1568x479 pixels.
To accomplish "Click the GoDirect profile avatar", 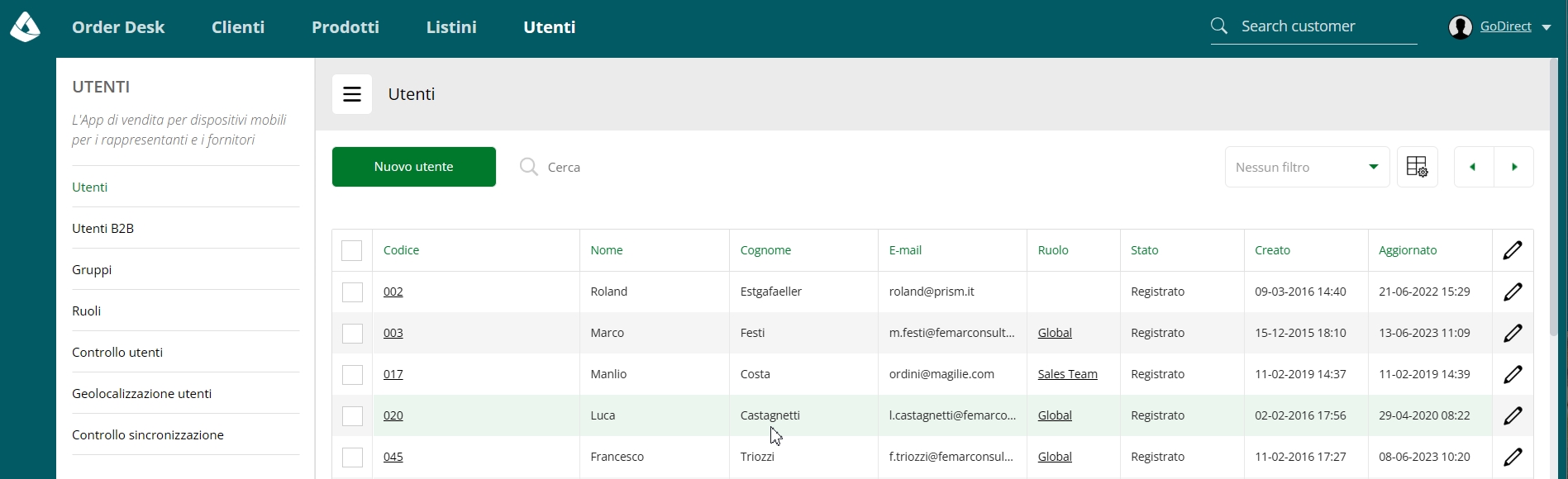I will [x=1461, y=27].
